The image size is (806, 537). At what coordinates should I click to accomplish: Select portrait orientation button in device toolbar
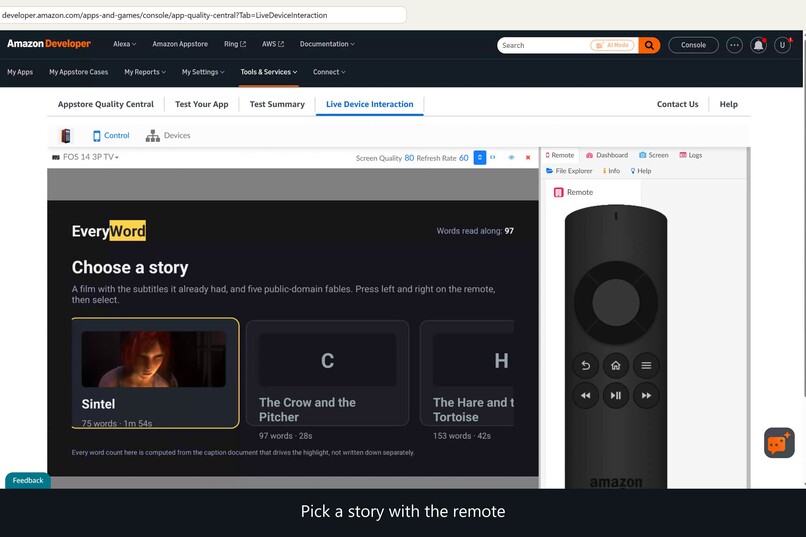coord(480,157)
